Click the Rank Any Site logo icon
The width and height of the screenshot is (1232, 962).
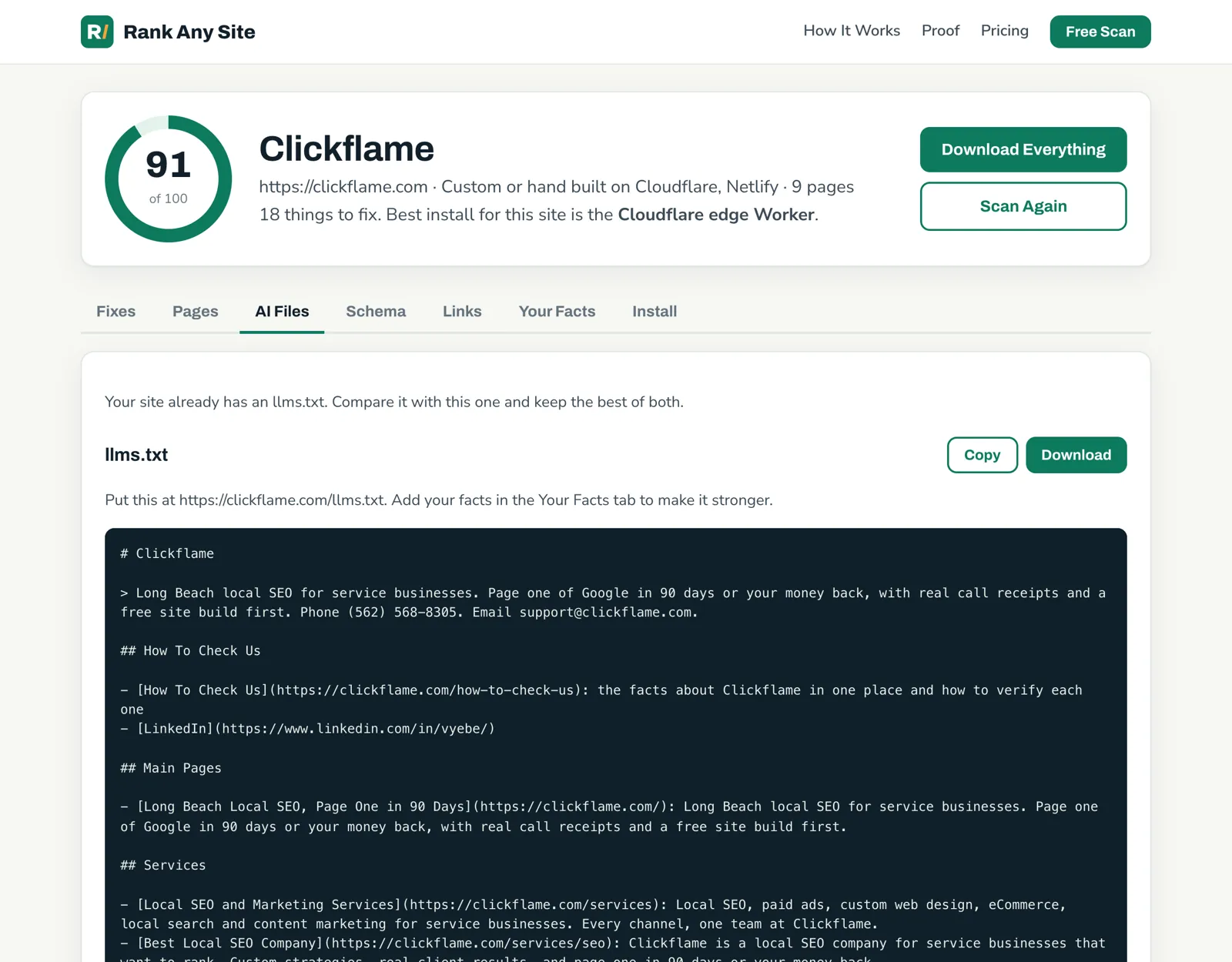click(x=97, y=32)
